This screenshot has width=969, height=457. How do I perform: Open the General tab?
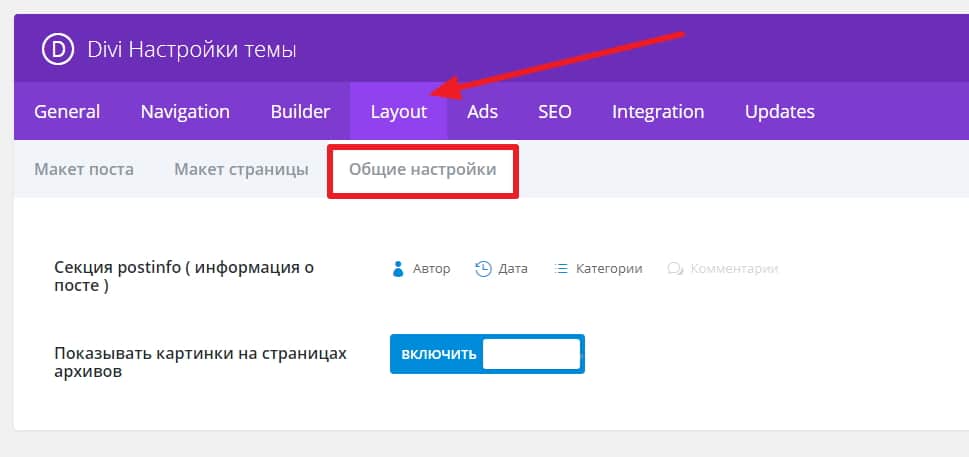pyautogui.click(x=67, y=112)
